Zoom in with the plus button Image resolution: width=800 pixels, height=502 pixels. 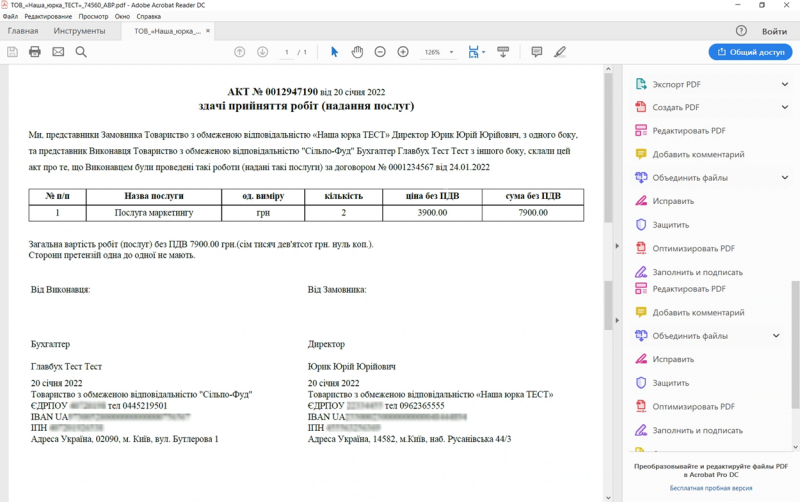[x=403, y=52]
